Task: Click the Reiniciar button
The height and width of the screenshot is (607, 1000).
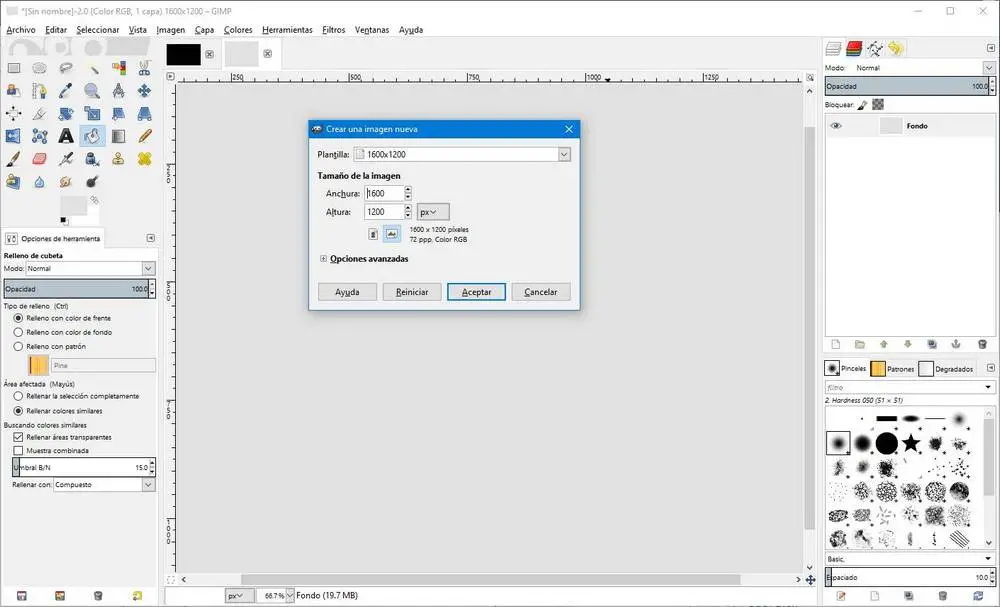Action: tap(412, 292)
